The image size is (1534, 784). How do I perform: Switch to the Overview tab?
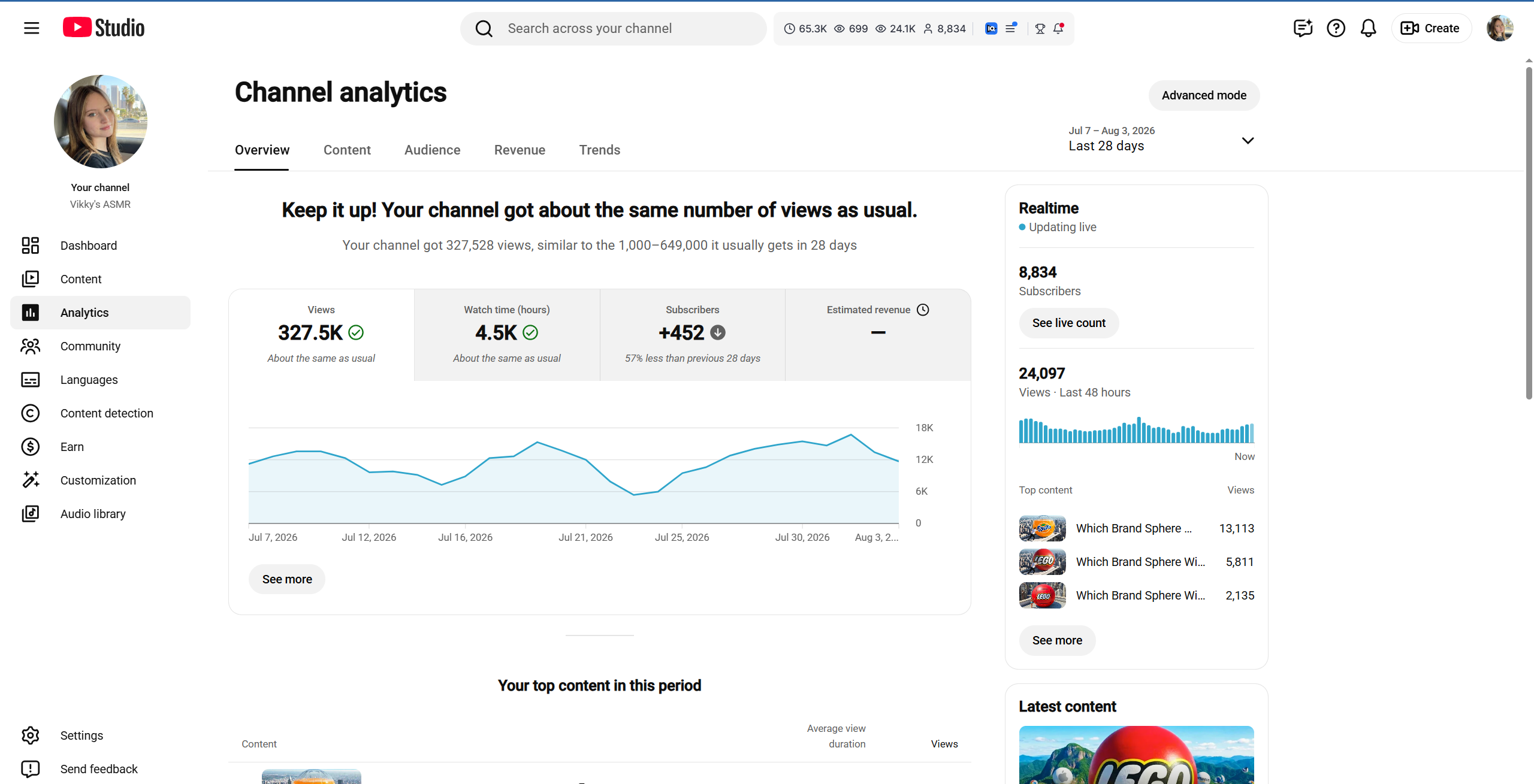(x=262, y=150)
